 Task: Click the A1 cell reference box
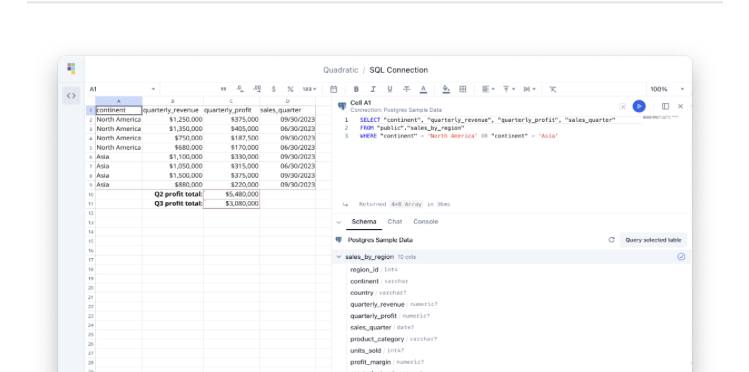[x=122, y=89]
